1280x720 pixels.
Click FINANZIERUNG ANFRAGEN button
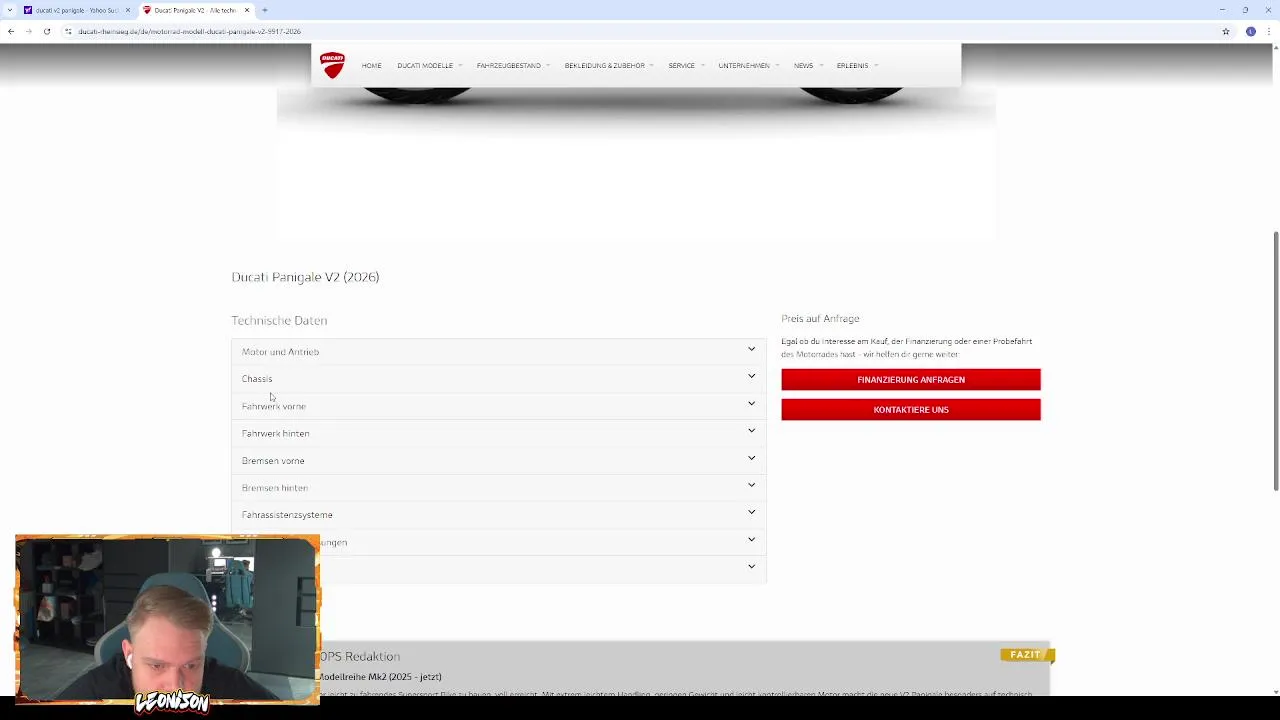pos(911,380)
